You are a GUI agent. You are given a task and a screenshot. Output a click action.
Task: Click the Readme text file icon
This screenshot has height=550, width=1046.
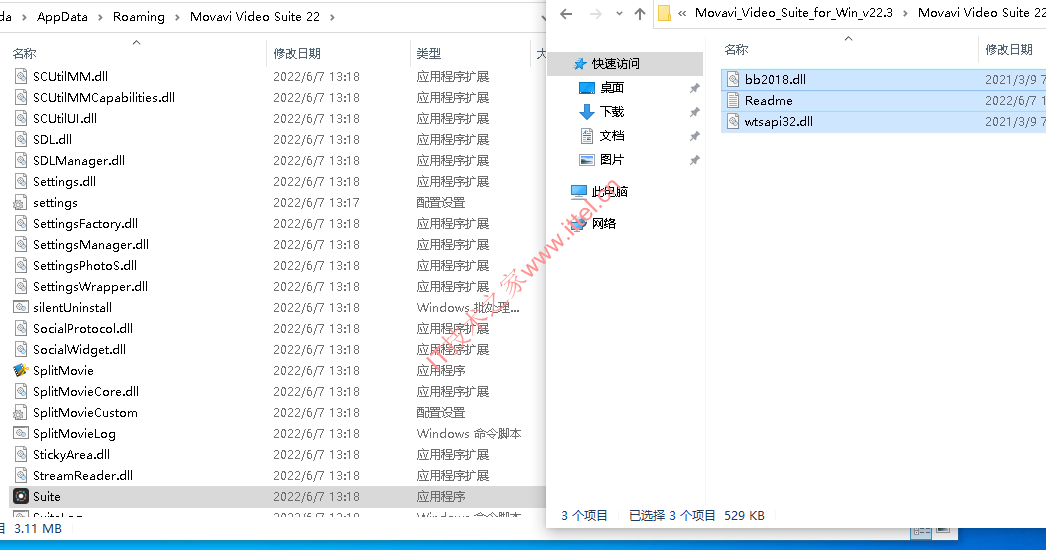point(732,101)
